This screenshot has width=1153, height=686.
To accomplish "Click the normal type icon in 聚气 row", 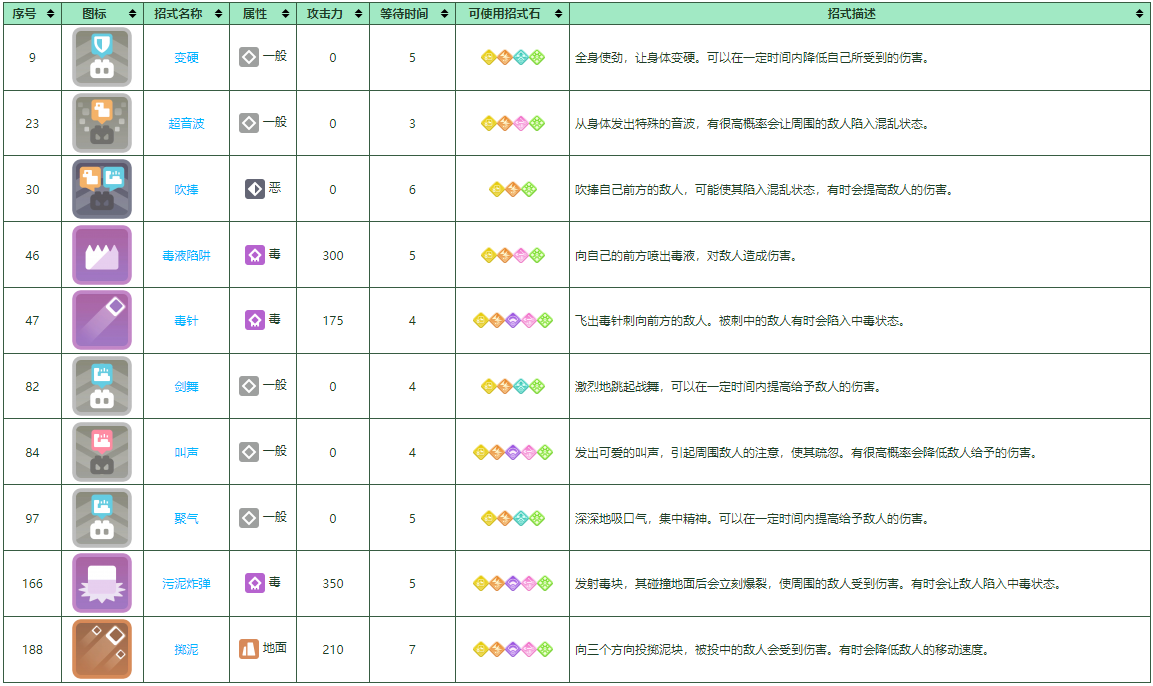I will (249, 518).
